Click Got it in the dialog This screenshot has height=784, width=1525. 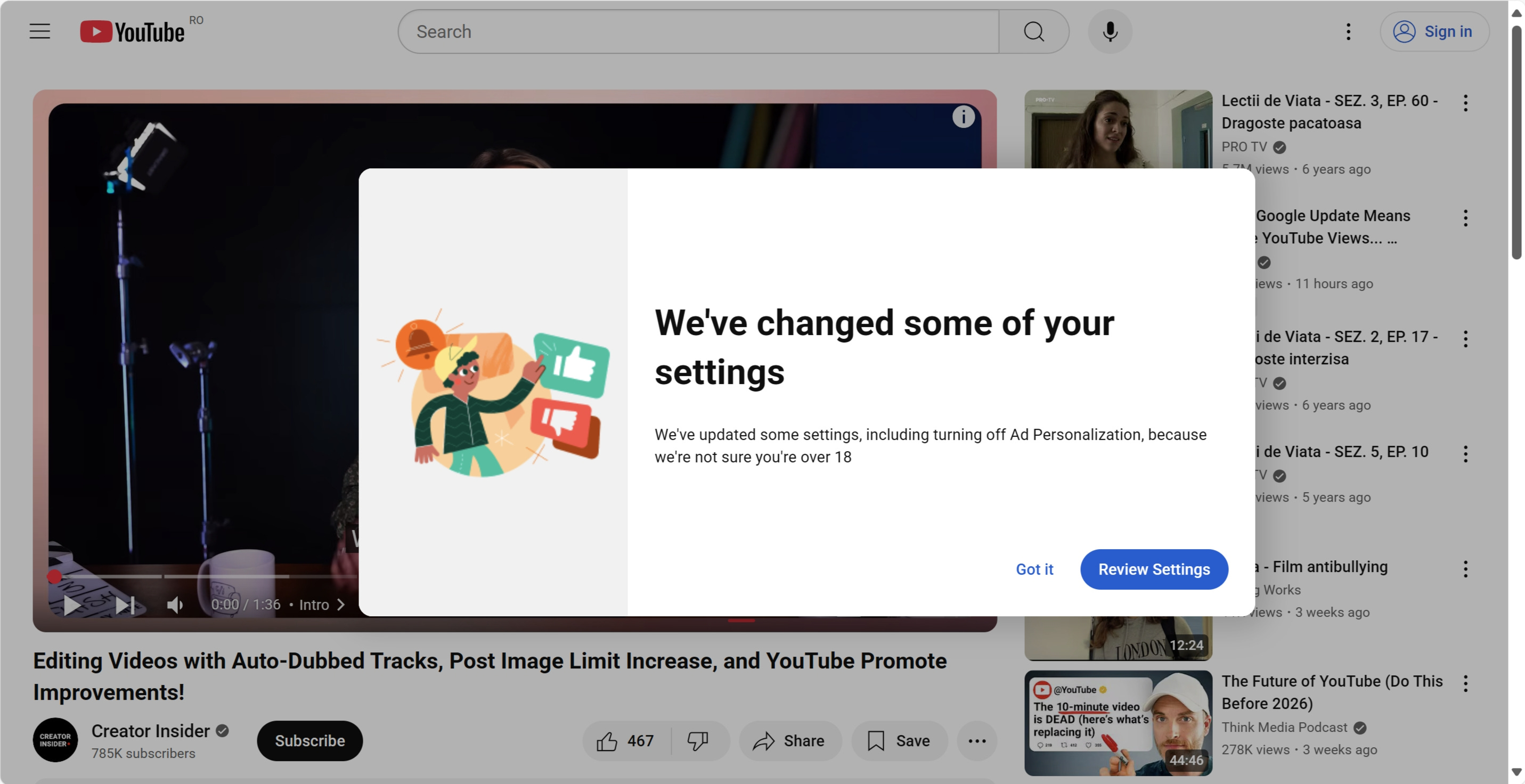pos(1034,569)
